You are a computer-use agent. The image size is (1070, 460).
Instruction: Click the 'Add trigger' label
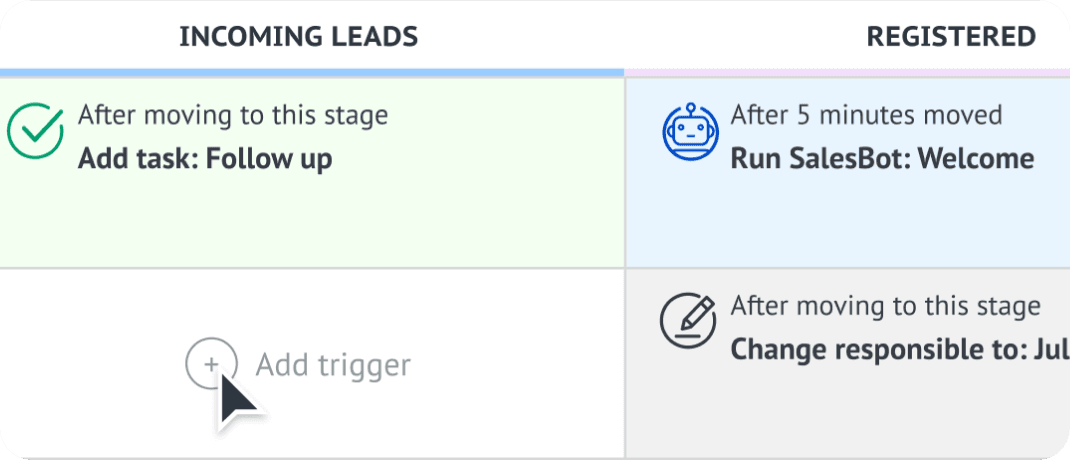tap(333, 365)
